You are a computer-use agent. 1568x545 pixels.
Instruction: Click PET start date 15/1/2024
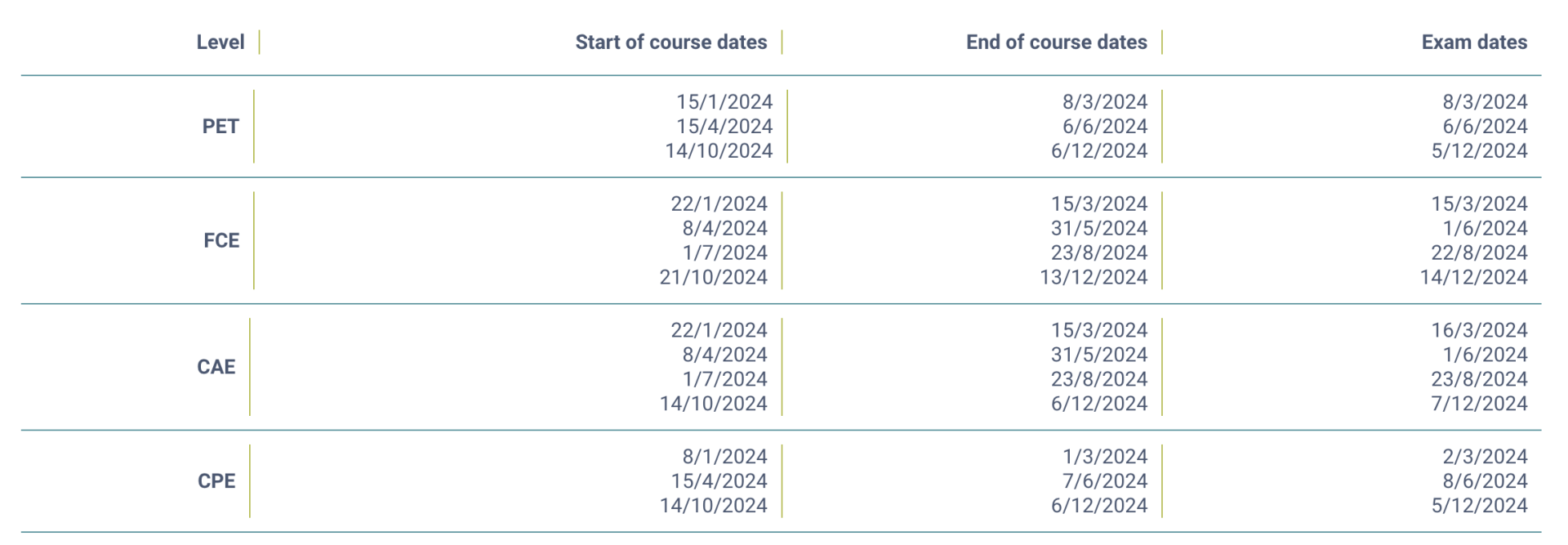724,102
